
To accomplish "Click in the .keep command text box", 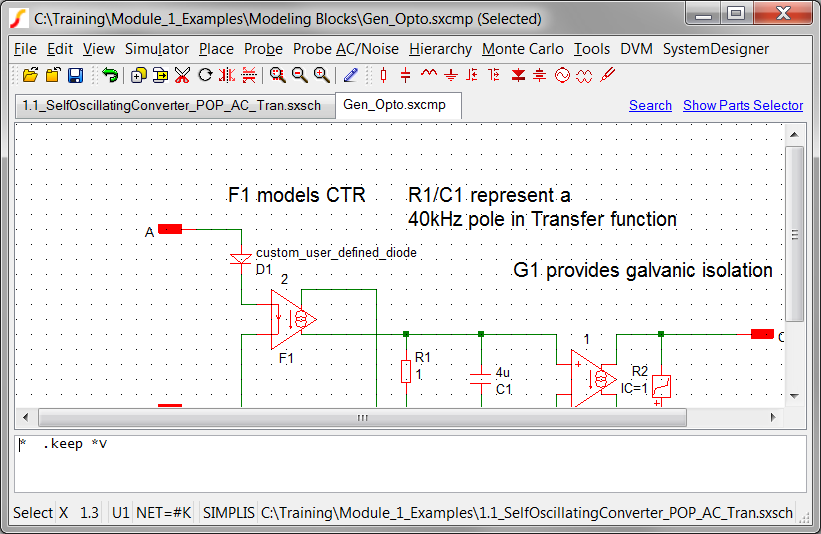I will (x=400, y=463).
